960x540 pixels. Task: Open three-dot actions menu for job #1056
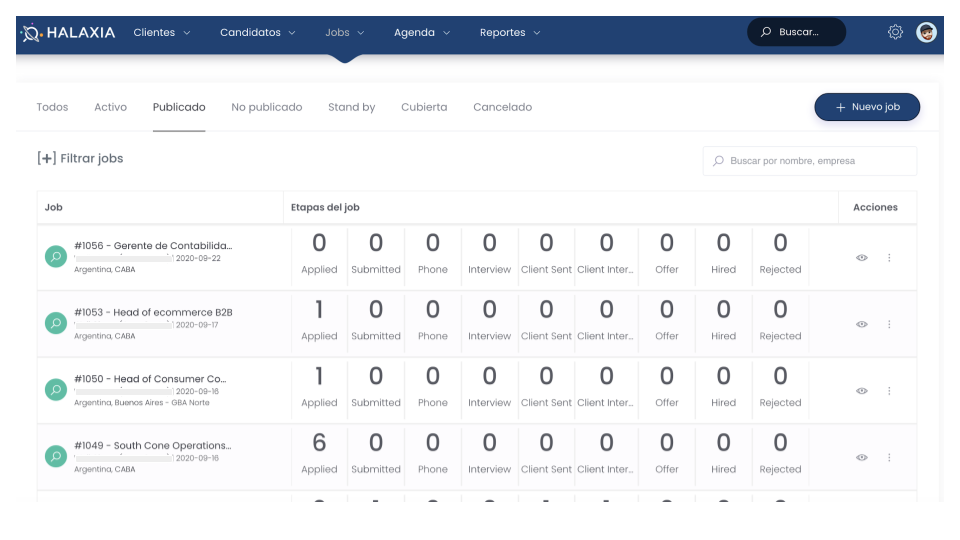[x=889, y=257]
